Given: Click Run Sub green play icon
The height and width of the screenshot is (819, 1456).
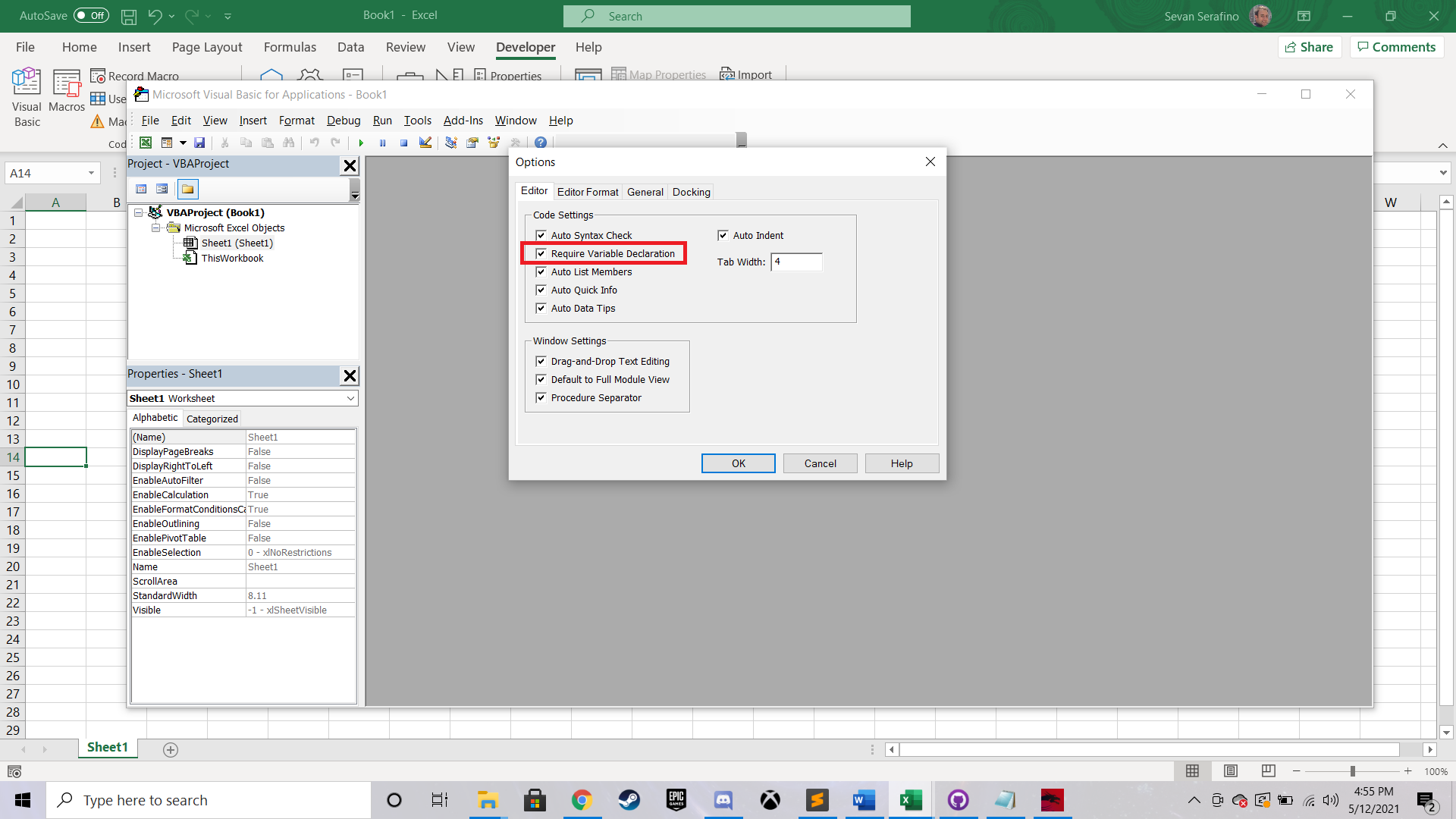Looking at the screenshot, I should (x=361, y=143).
